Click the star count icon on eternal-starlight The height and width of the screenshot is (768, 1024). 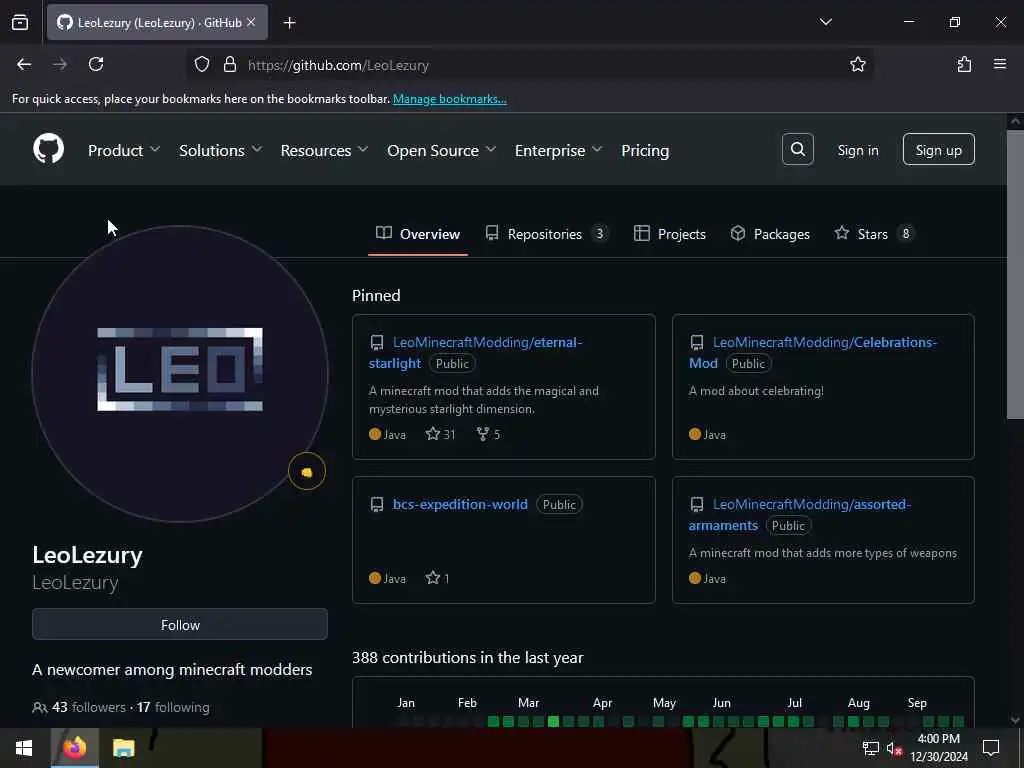[432, 434]
